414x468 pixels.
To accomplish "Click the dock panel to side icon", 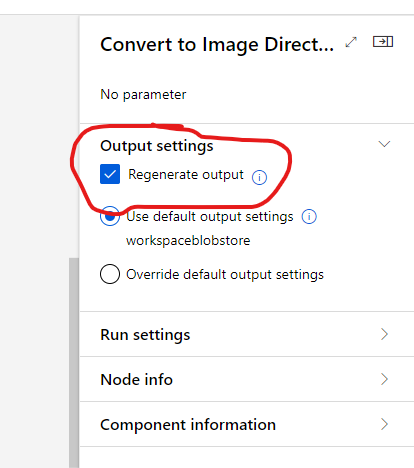I will 383,42.
